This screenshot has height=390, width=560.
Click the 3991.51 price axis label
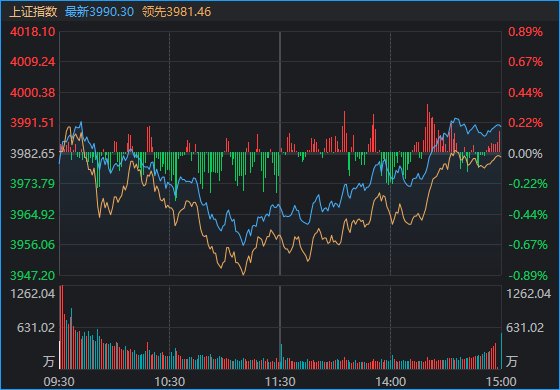[33, 123]
